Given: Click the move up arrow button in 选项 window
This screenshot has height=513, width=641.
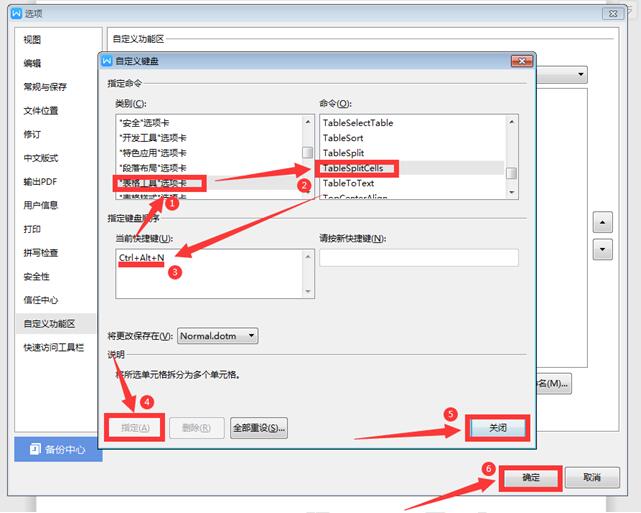Looking at the screenshot, I should [603, 223].
